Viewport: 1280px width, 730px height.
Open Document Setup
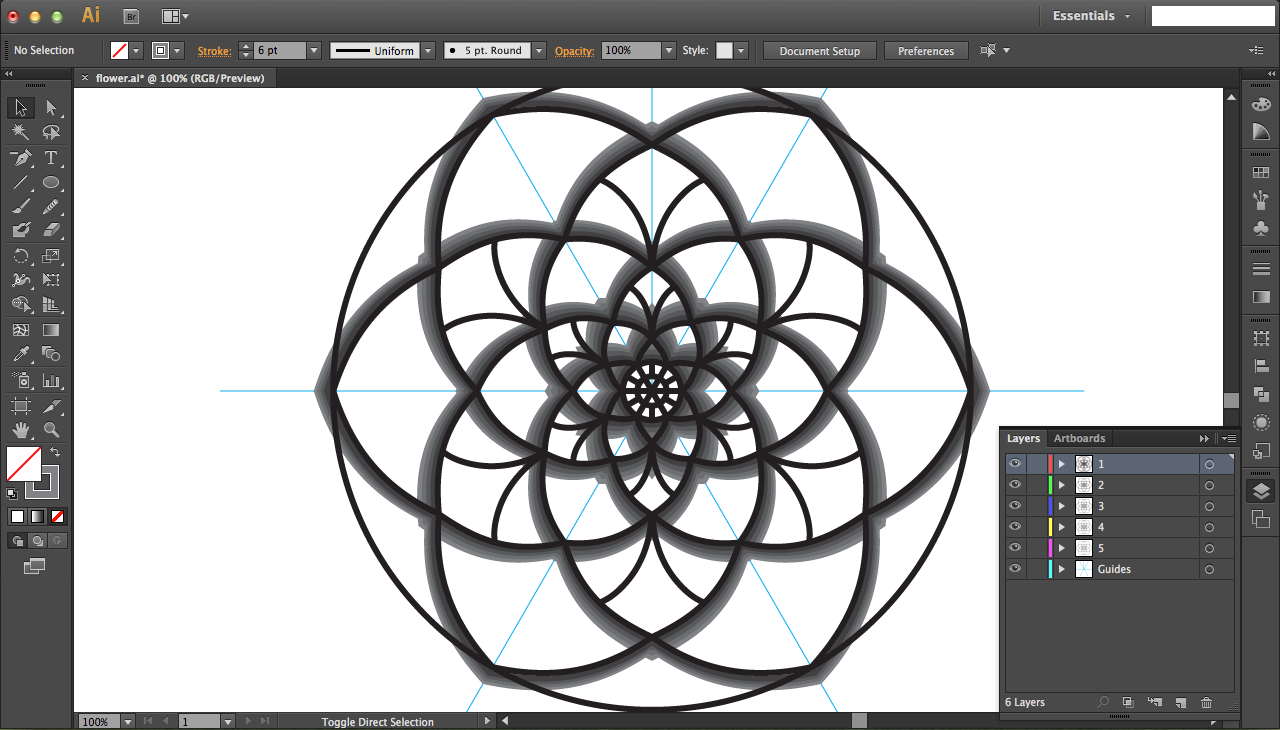click(819, 51)
